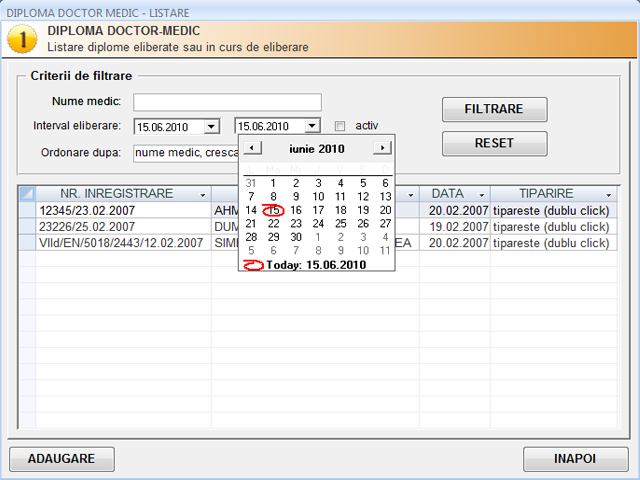Click the iunie 2010 month title
This screenshot has width=640, height=480.
coord(317,148)
